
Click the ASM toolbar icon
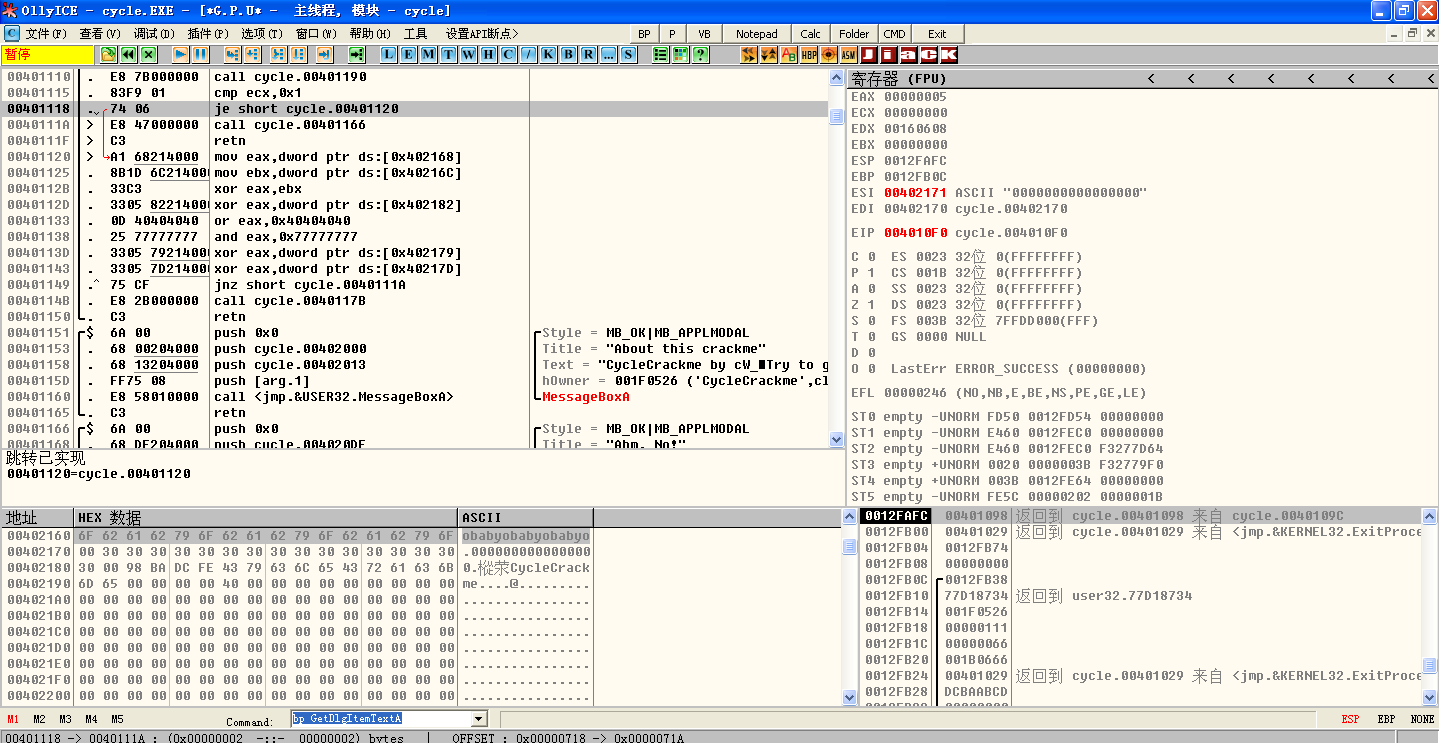point(848,54)
